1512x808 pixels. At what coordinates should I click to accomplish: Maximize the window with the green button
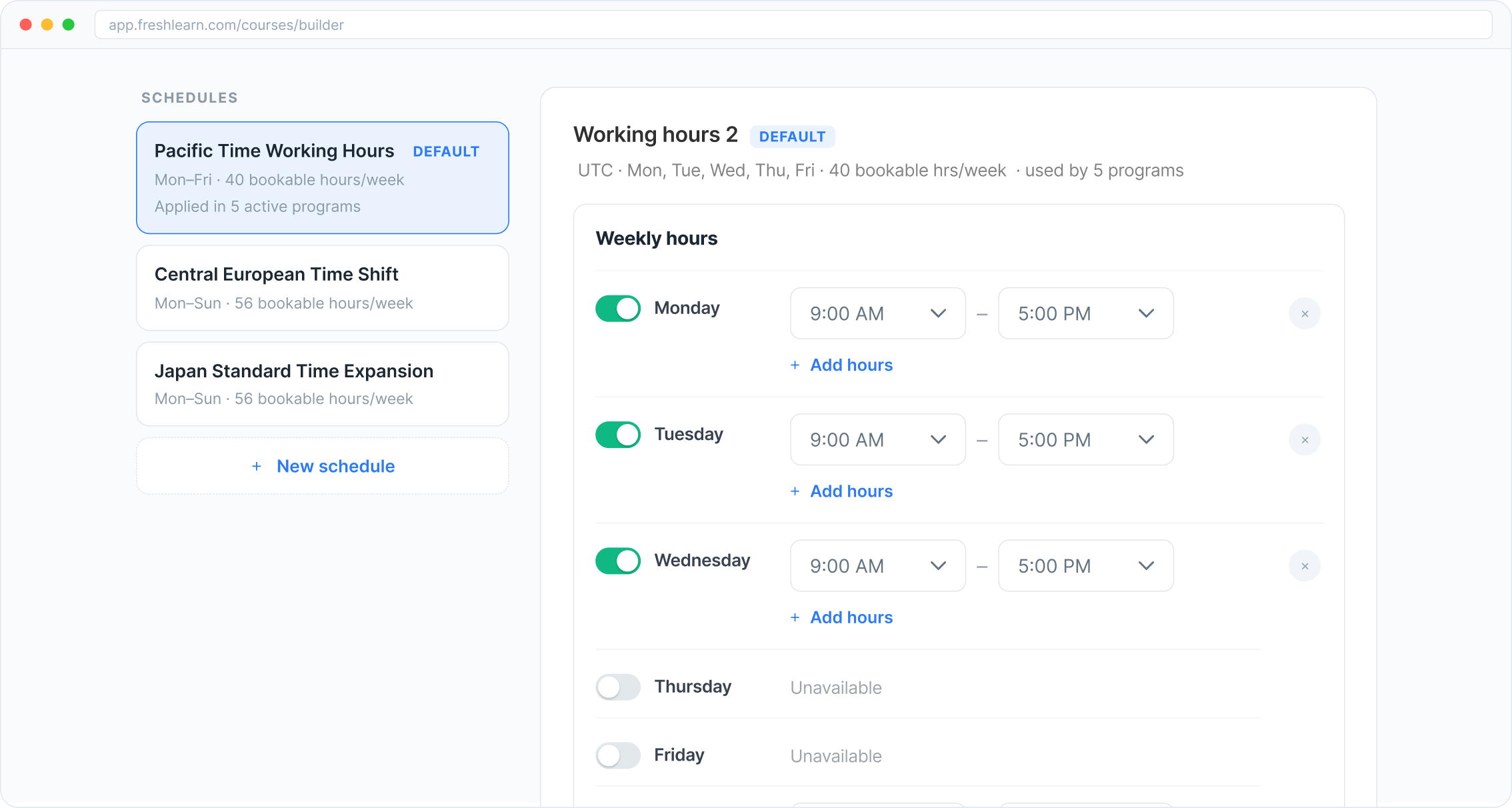tap(69, 25)
